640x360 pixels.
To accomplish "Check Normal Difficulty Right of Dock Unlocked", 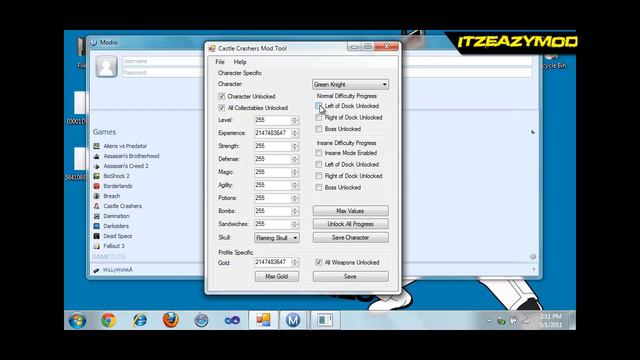I will click(x=319, y=117).
